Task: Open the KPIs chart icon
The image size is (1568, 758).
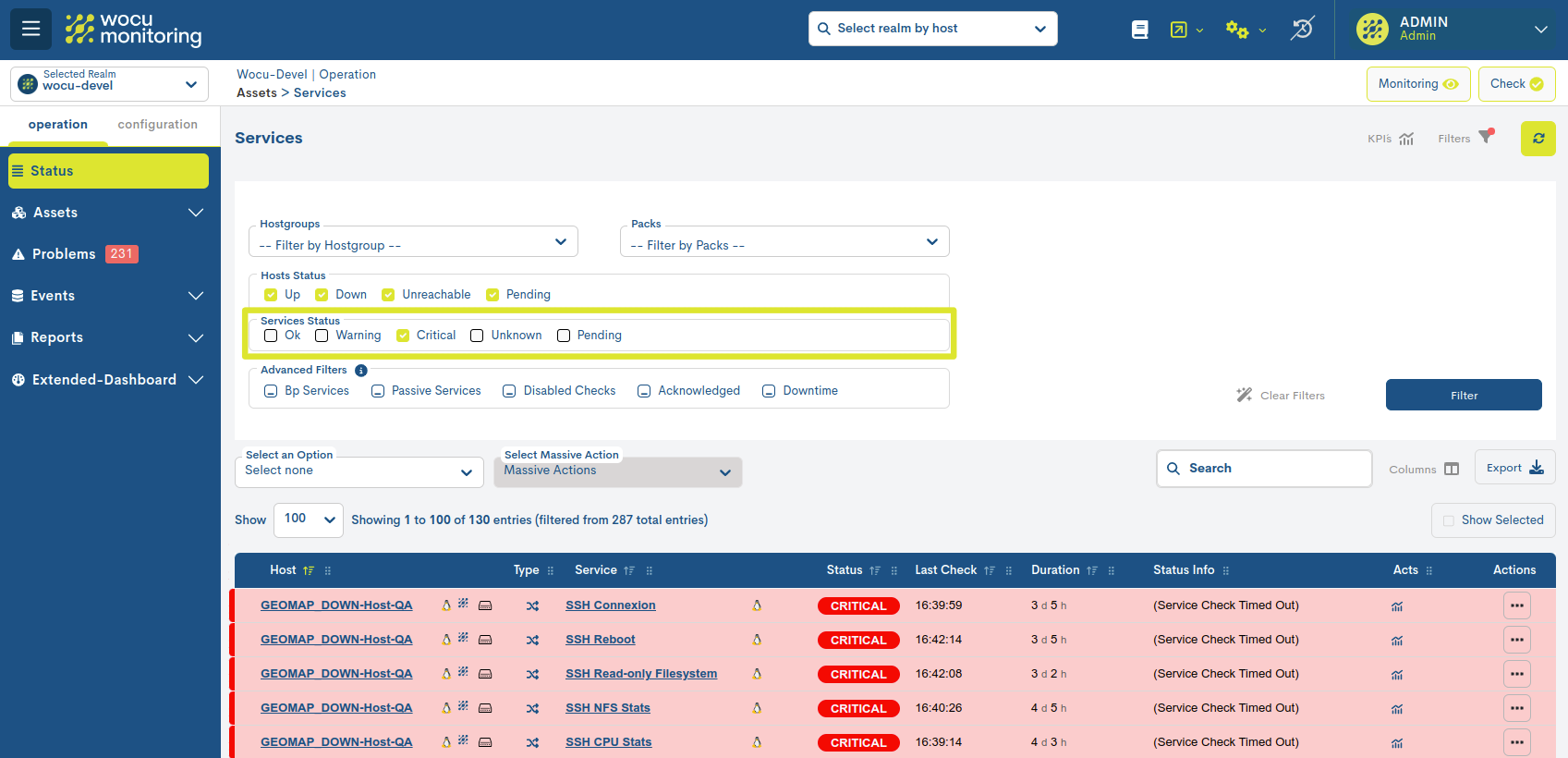Action: [x=1406, y=139]
